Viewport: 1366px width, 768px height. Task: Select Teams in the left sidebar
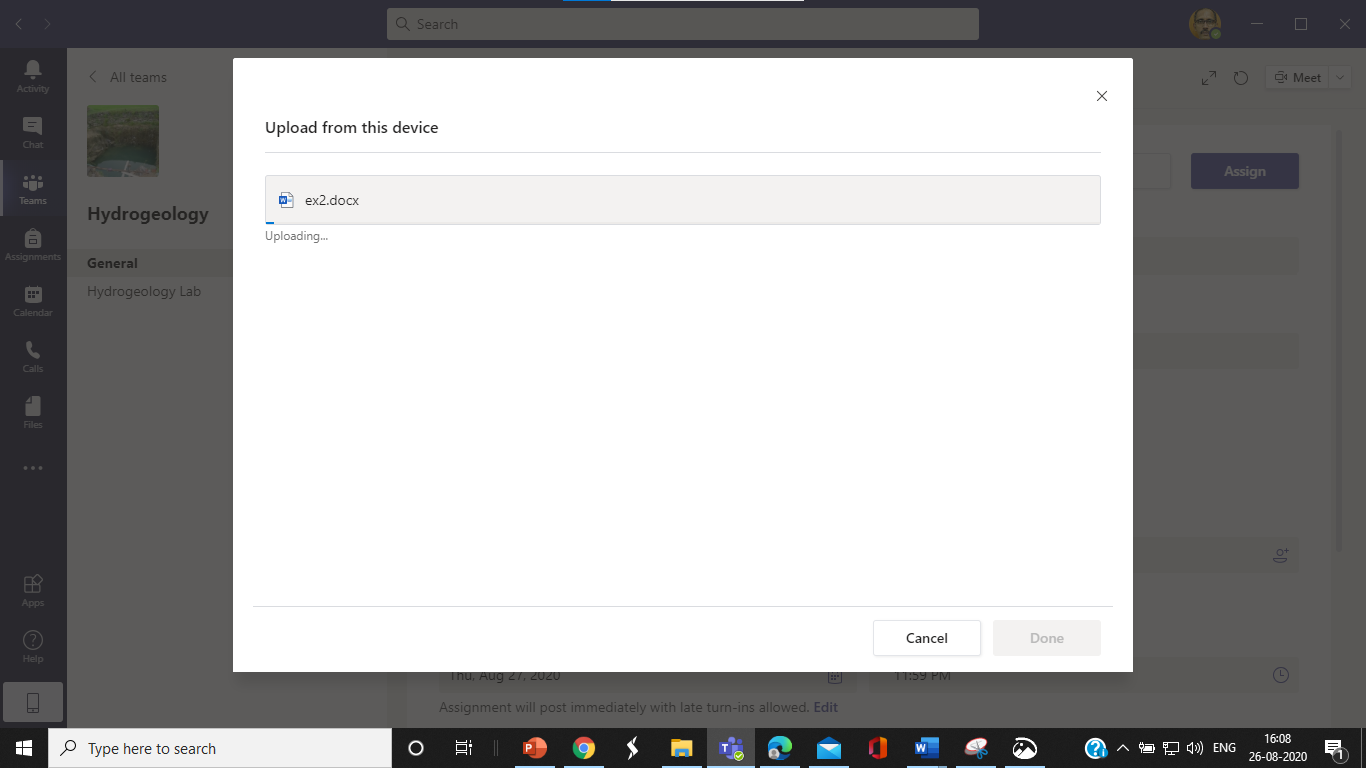point(33,188)
